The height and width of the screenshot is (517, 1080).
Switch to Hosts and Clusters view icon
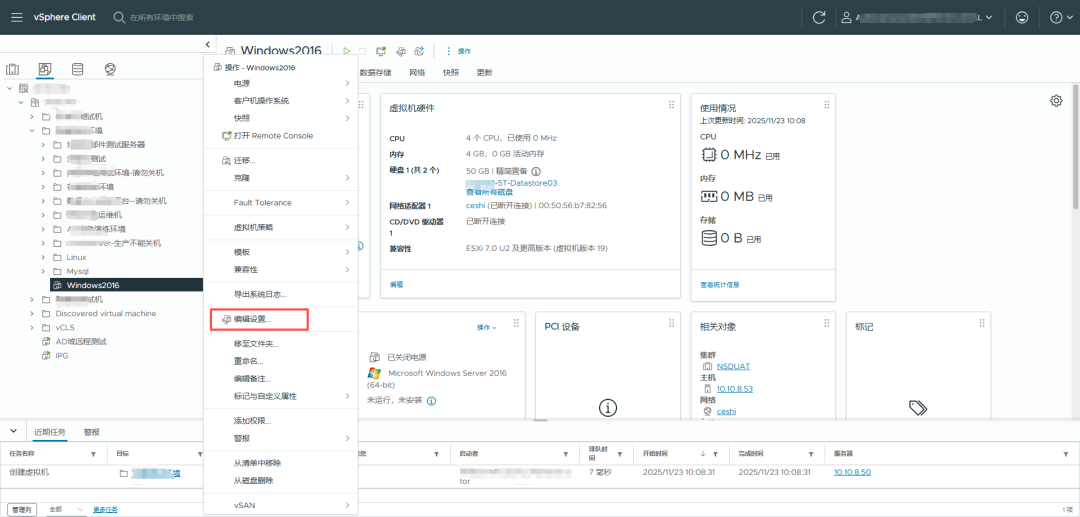12,70
